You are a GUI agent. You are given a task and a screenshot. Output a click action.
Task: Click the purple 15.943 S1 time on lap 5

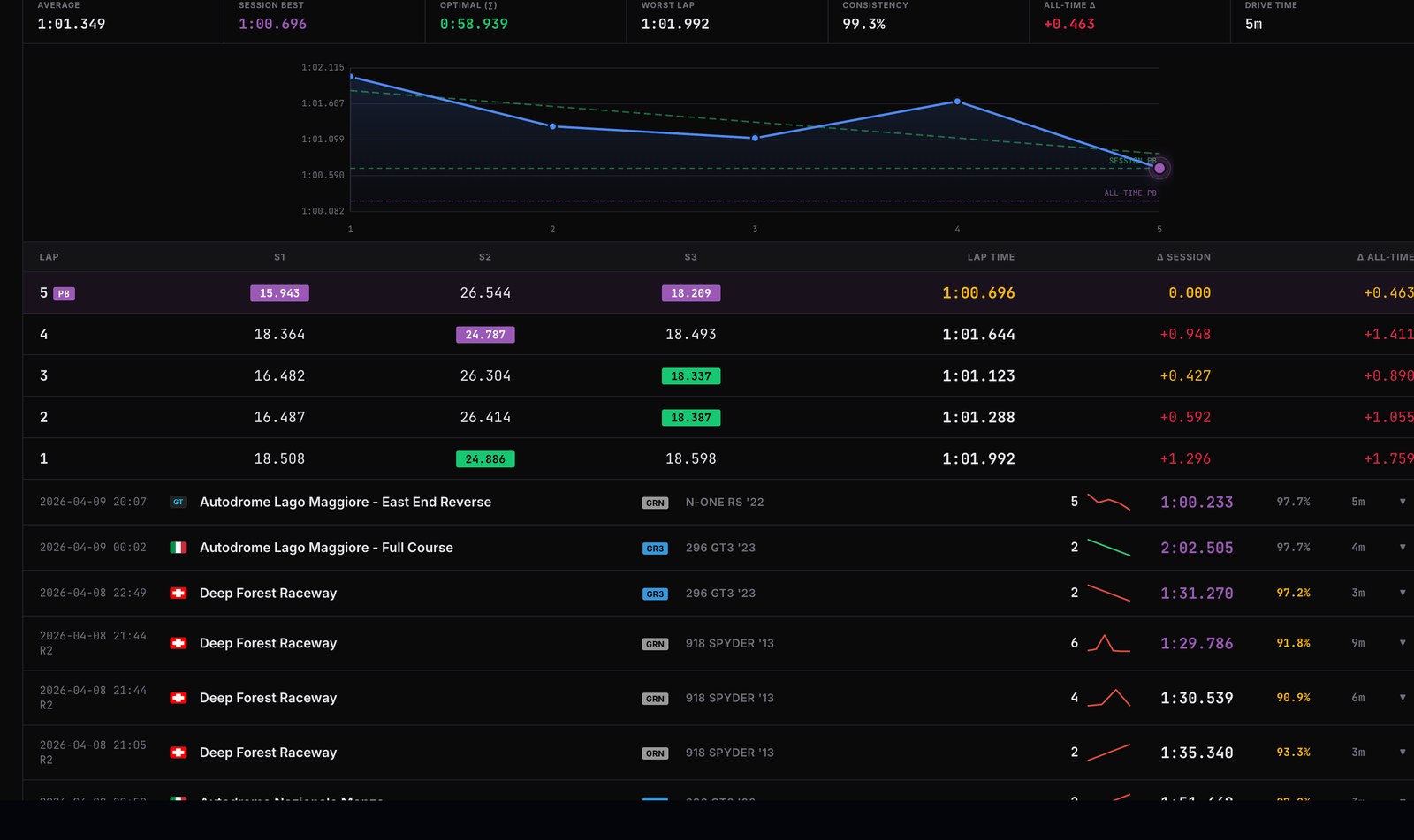click(279, 293)
